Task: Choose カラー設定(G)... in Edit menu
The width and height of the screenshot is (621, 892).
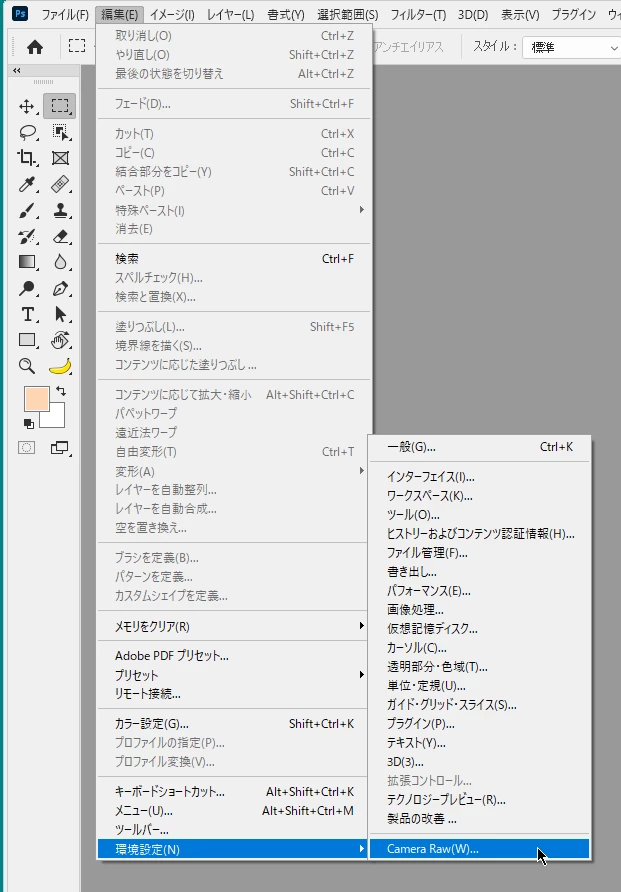Action: click(x=234, y=724)
